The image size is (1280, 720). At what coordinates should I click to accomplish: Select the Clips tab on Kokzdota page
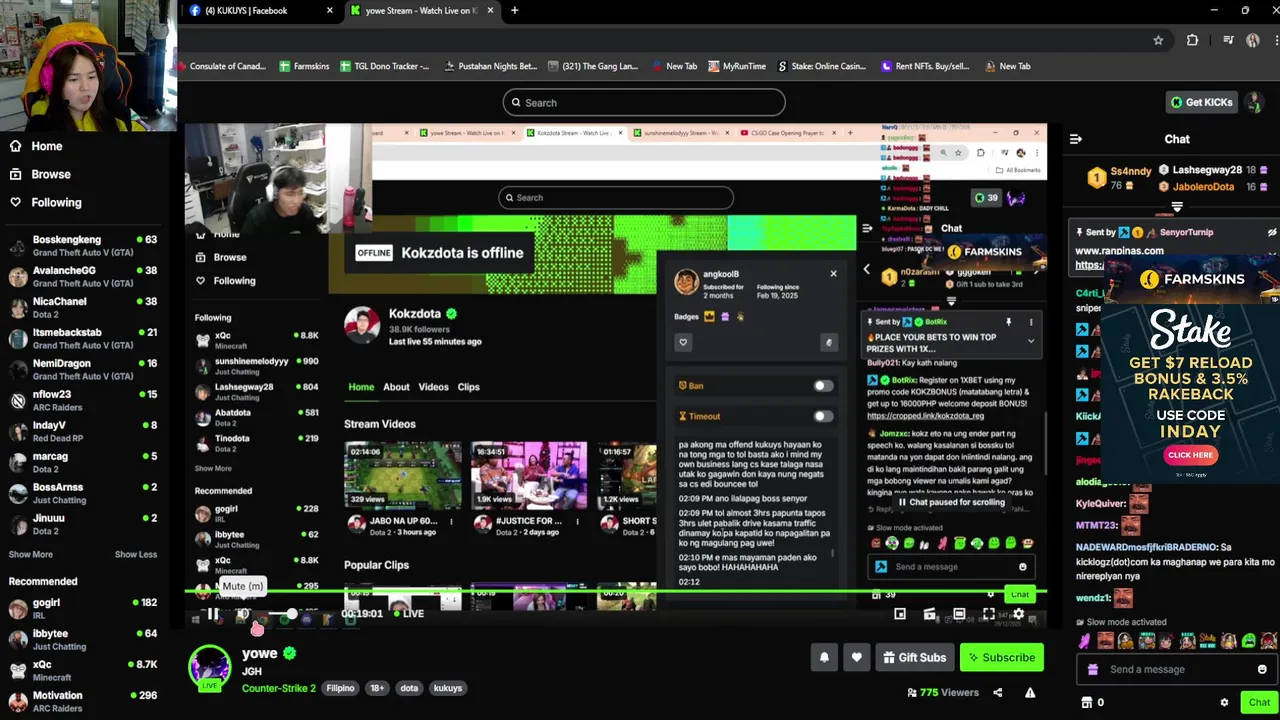coord(469,387)
